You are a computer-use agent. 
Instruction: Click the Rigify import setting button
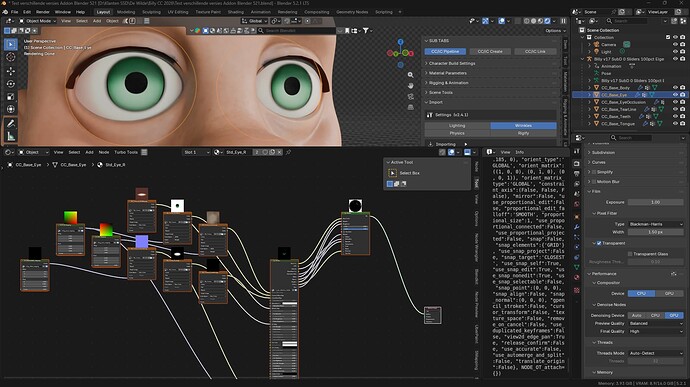[x=523, y=133]
